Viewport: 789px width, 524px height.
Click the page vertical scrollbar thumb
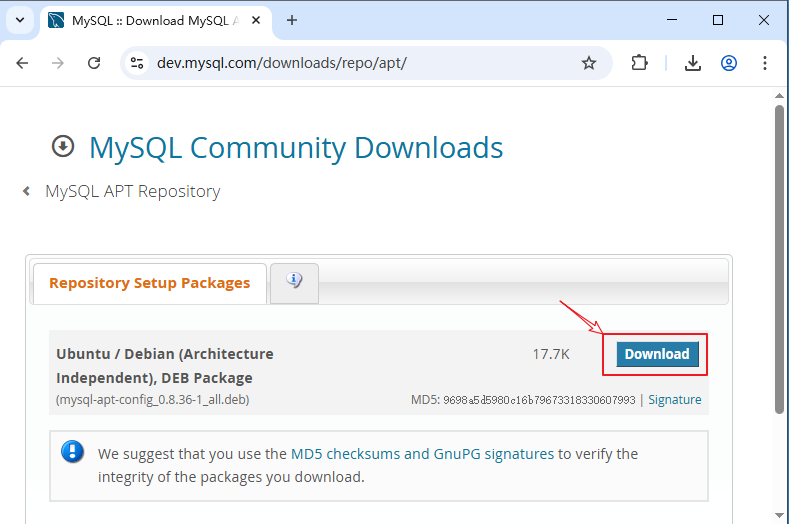[x=779, y=259]
